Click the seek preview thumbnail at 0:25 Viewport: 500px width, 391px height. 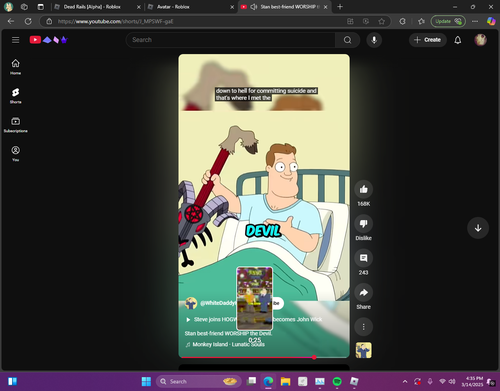pyautogui.click(x=254, y=298)
